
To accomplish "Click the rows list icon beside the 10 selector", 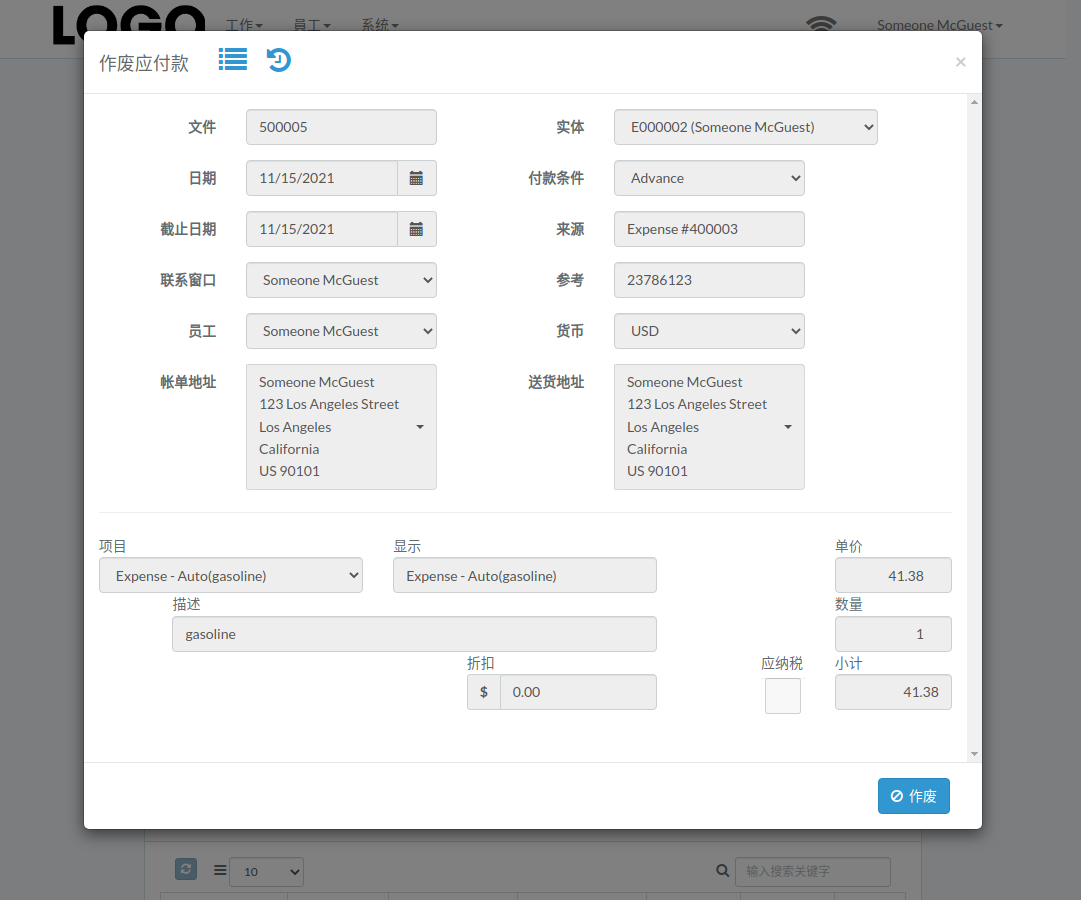I will [x=220, y=870].
